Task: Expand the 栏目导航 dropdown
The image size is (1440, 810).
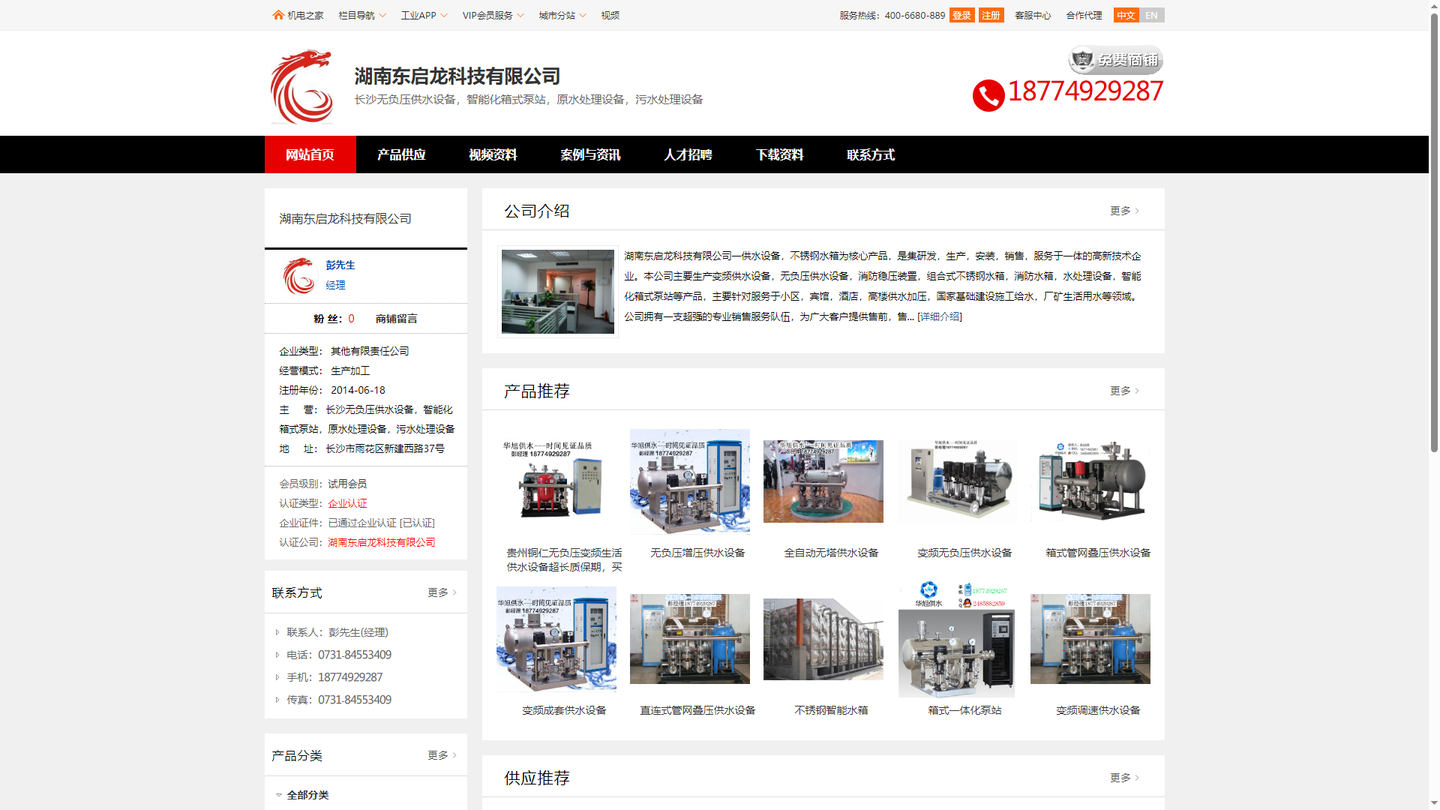Action: pos(362,15)
